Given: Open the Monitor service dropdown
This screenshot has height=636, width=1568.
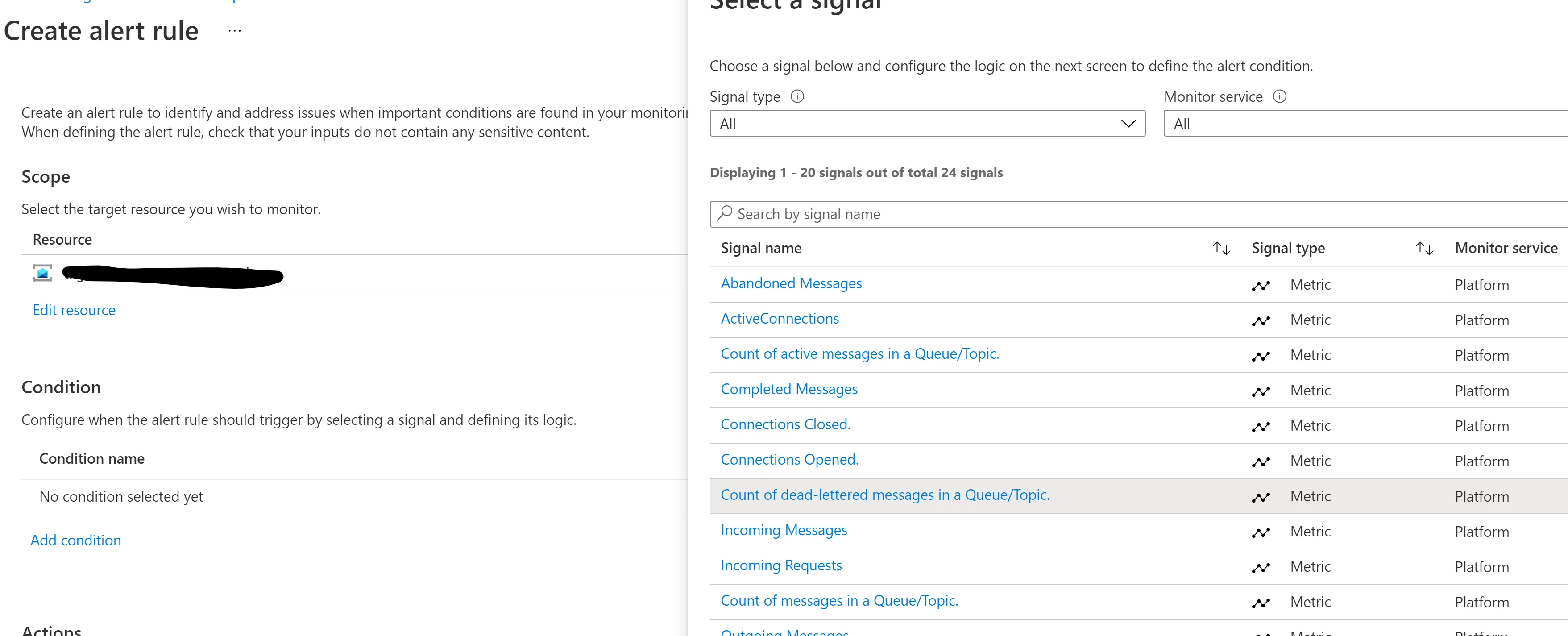Looking at the screenshot, I should pyautogui.click(x=1364, y=124).
